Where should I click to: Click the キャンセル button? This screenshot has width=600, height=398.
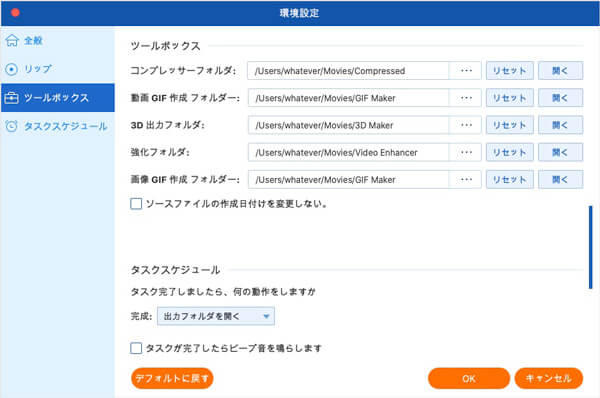pyautogui.click(x=549, y=378)
